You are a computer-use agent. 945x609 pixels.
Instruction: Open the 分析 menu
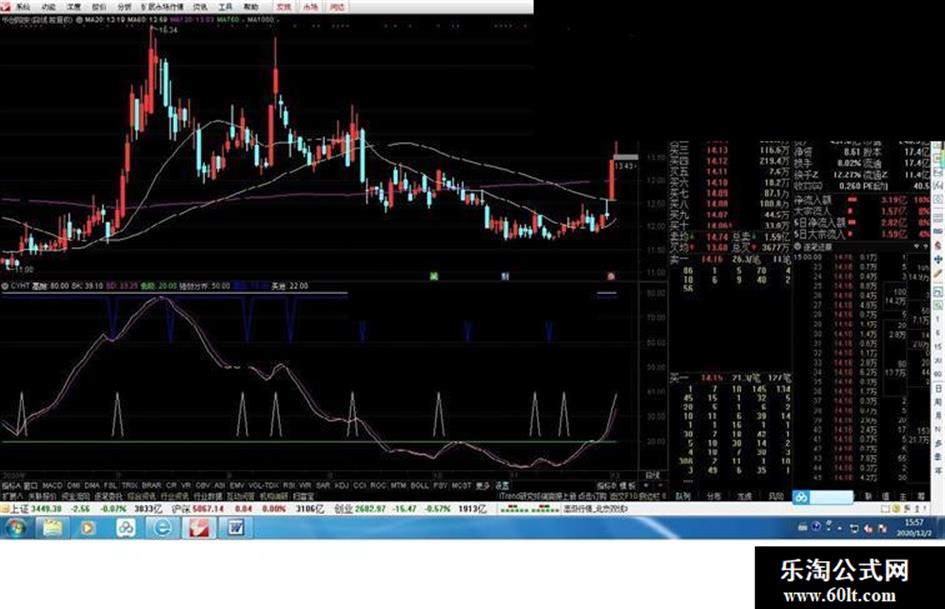click(x=124, y=7)
